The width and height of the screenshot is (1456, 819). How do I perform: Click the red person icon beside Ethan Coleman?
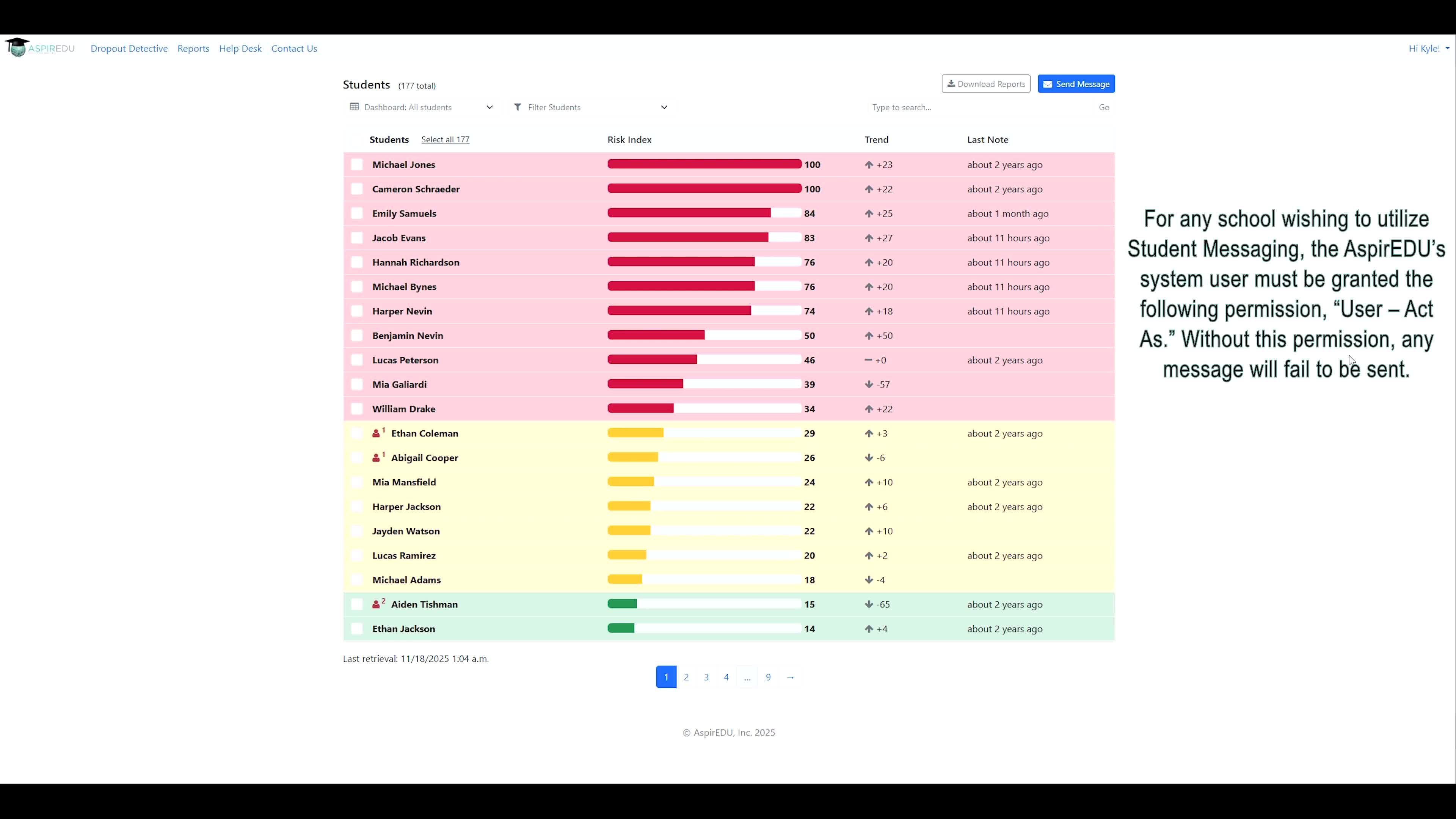pos(376,433)
